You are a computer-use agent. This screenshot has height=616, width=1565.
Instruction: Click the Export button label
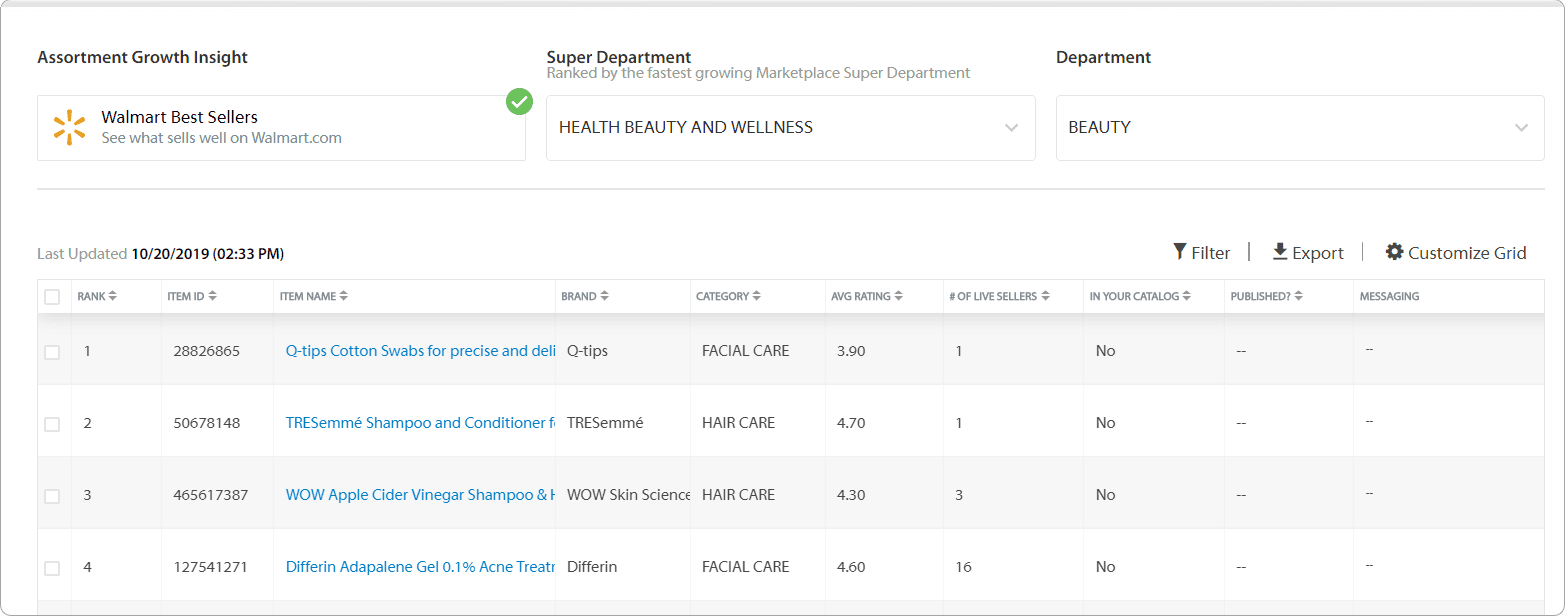1318,253
